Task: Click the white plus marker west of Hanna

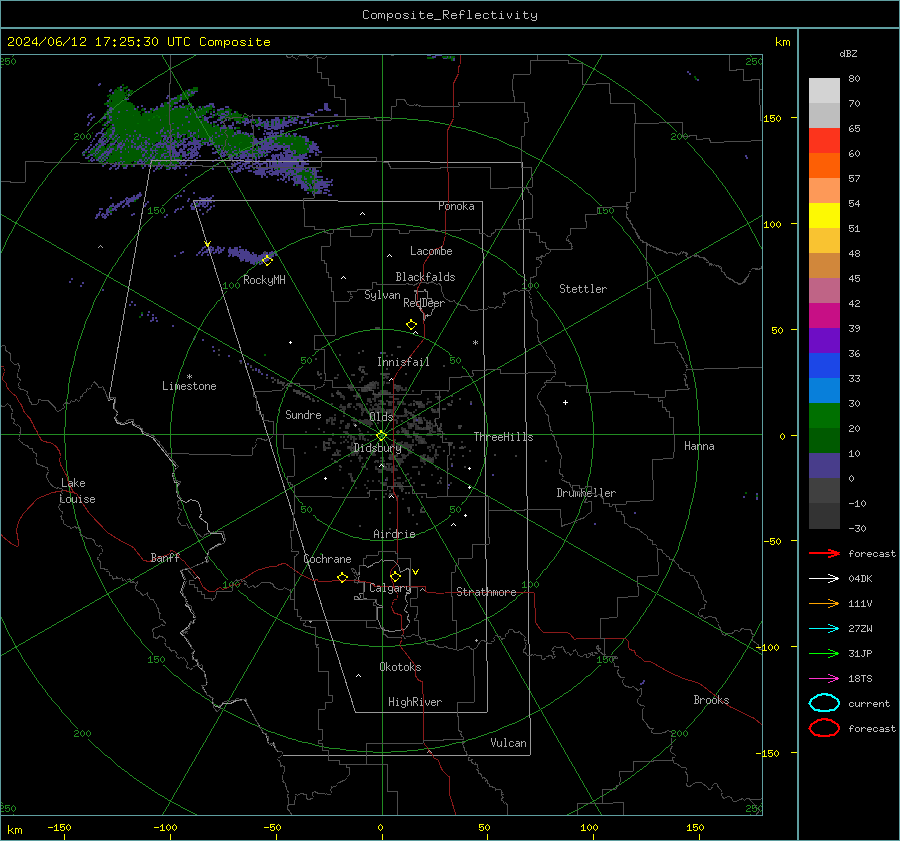Action: (x=565, y=402)
